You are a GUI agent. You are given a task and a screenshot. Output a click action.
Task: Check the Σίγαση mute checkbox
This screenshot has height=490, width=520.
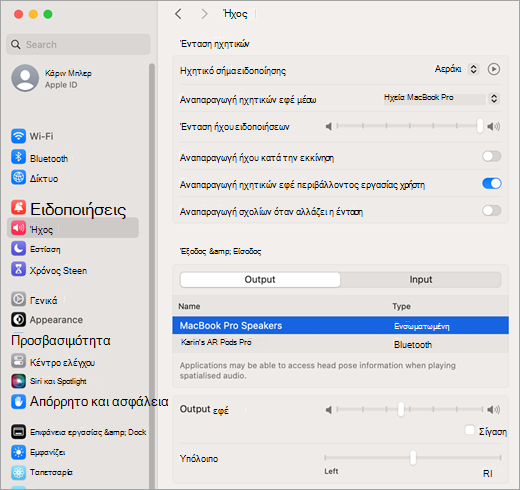(x=470, y=430)
